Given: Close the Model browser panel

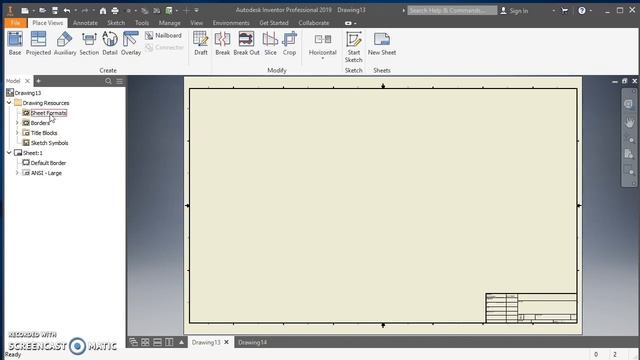Looking at the screenshot, I should click(27, 81).
